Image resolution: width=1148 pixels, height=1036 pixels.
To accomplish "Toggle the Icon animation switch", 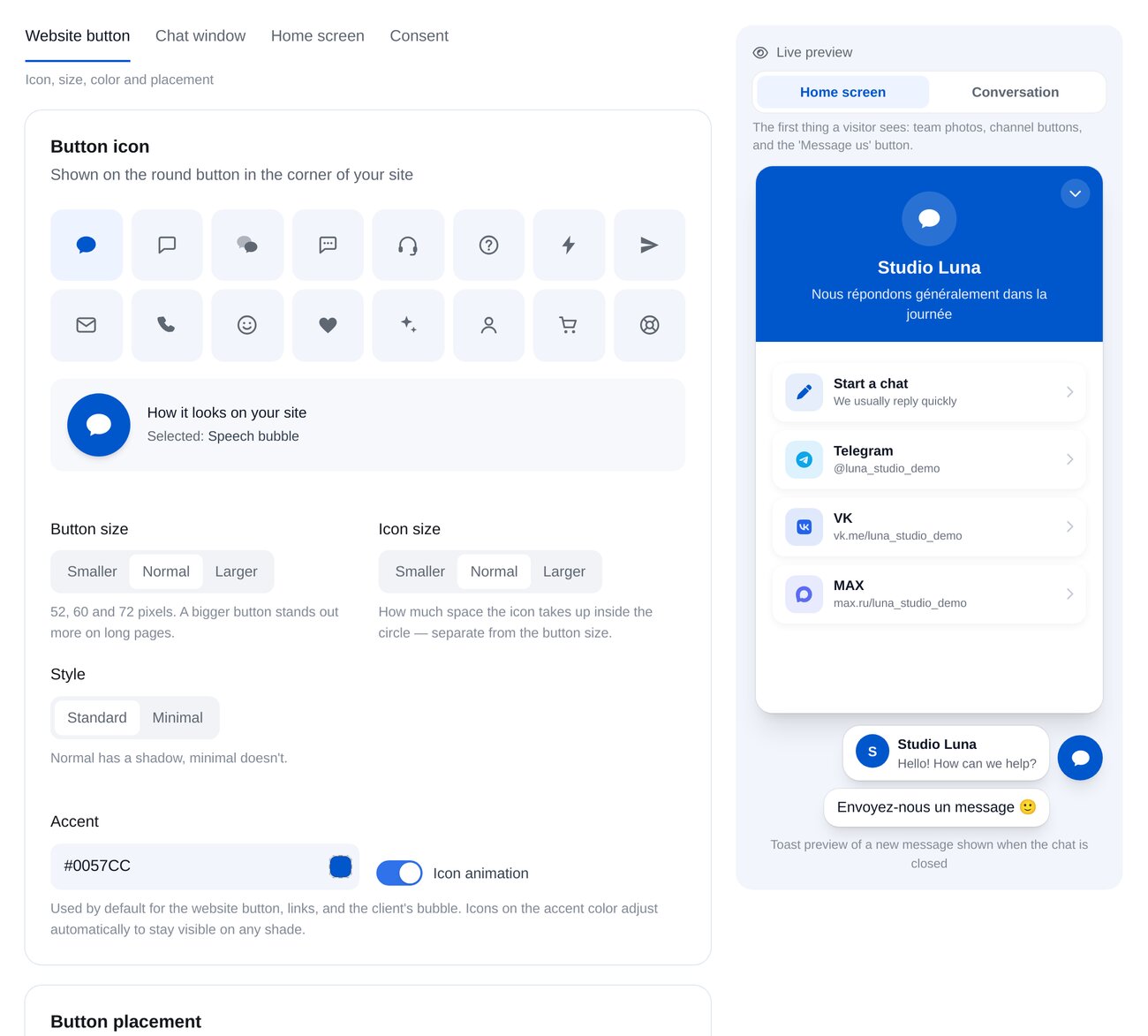I will coord(399,873).
